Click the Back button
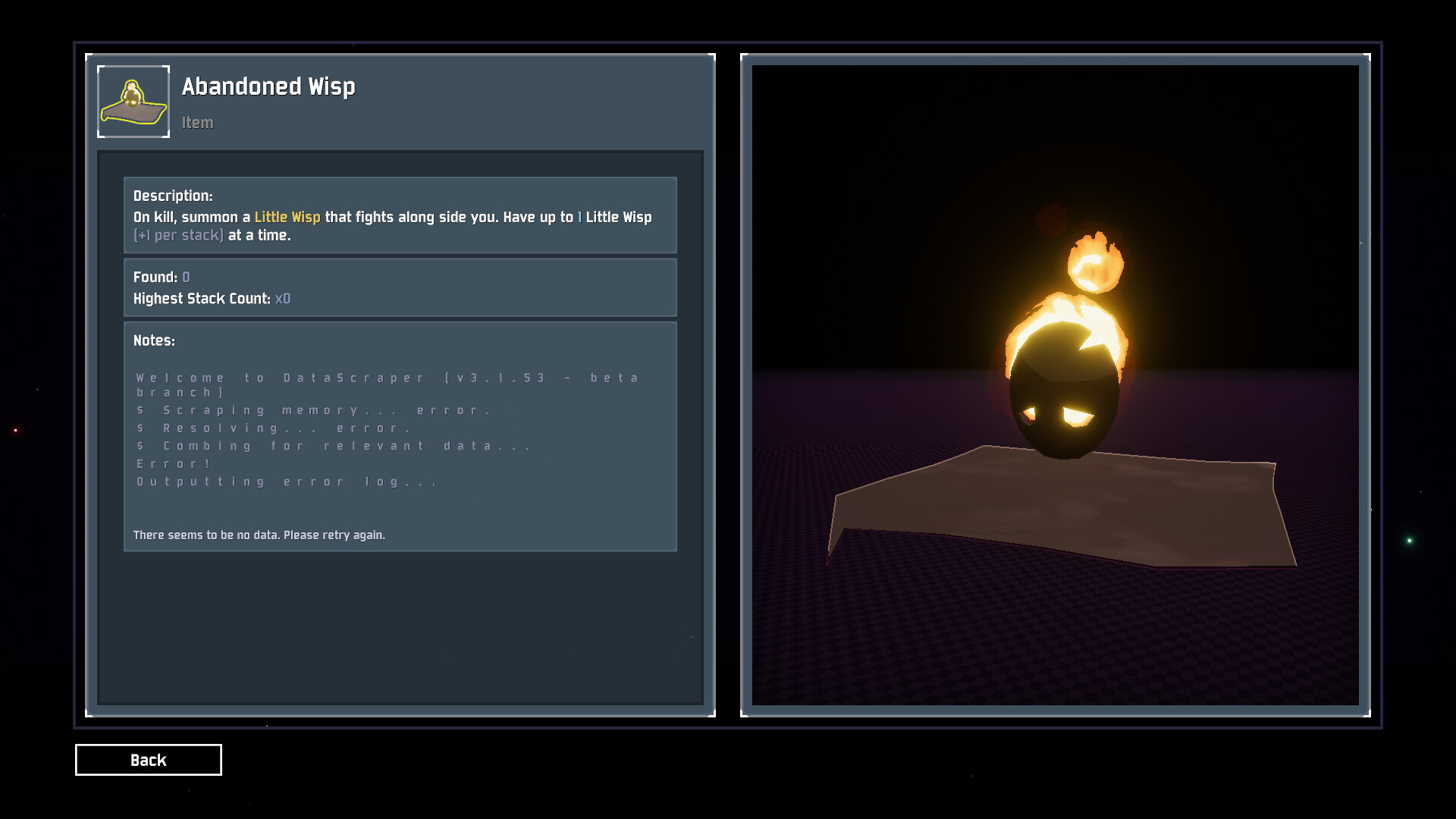The height and width of the screenshot is (819, 1456). [149, 760]
